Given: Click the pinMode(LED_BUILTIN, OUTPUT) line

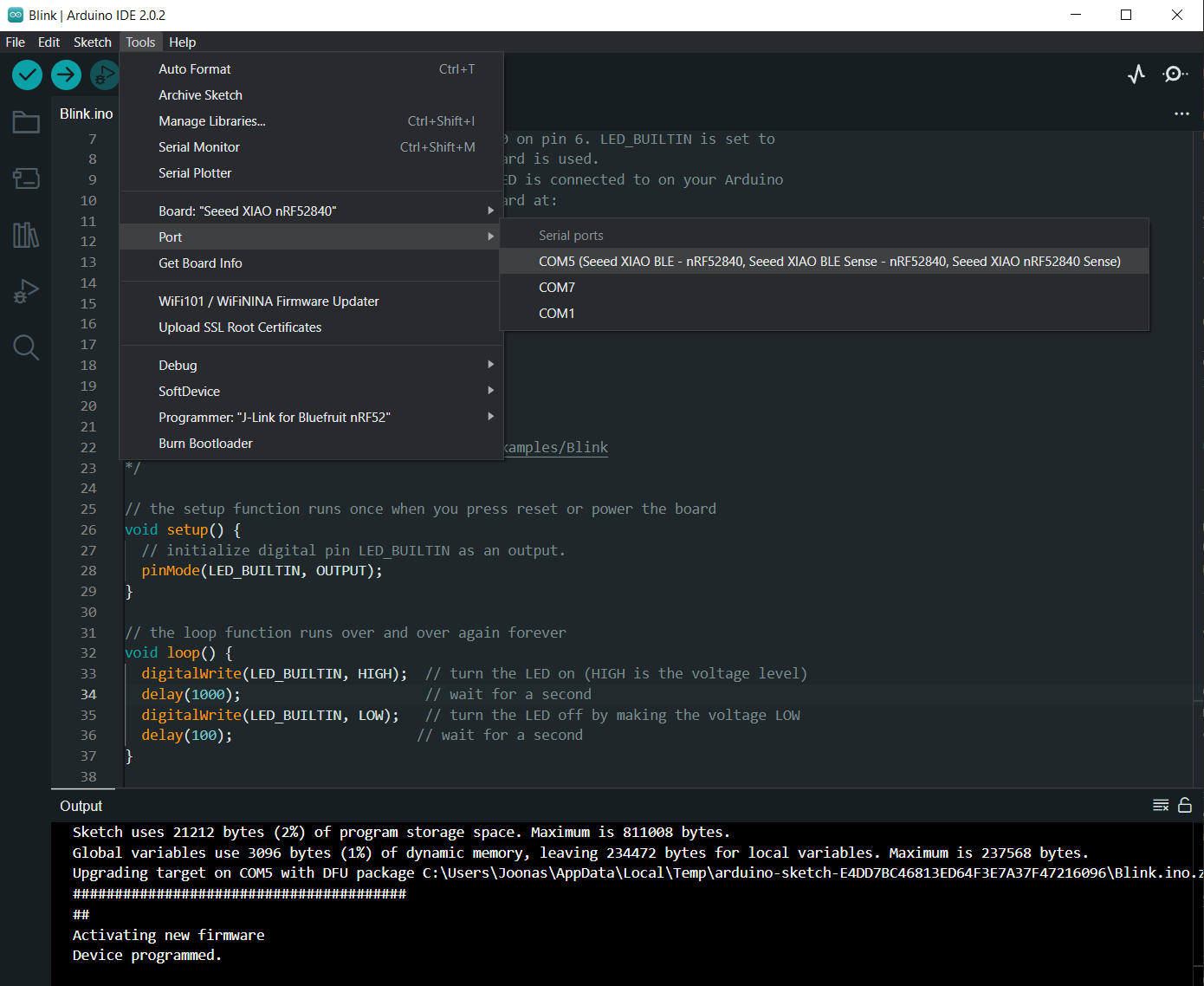Looking at the screenshot, I should tap(262, 571).
